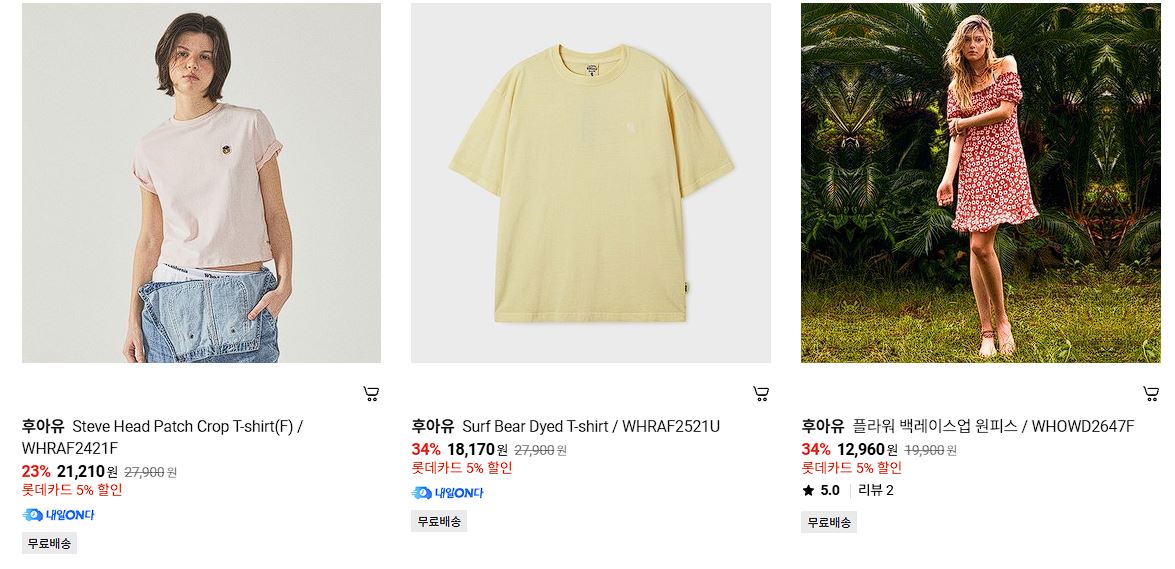Click the 후아유 brand name on the dress listing
Viewport: 1175px width, 569px height.
coord(823,427)
